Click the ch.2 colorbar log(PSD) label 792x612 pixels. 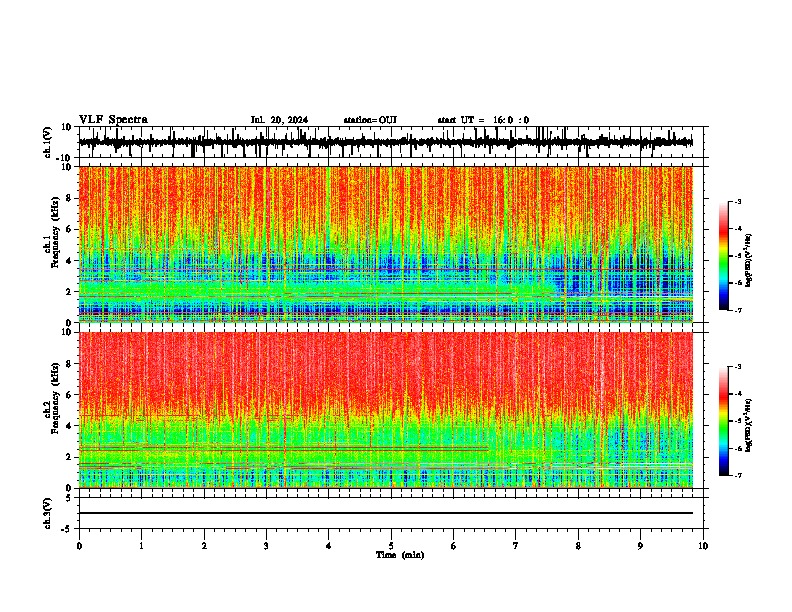(749, 425)
